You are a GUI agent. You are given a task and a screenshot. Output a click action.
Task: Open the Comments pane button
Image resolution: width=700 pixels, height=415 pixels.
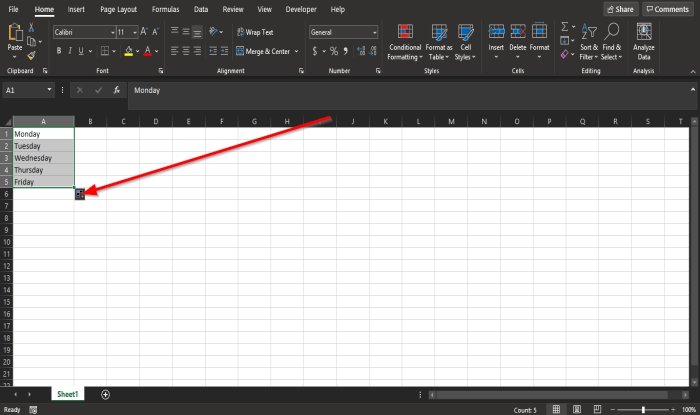pos(667,9)
